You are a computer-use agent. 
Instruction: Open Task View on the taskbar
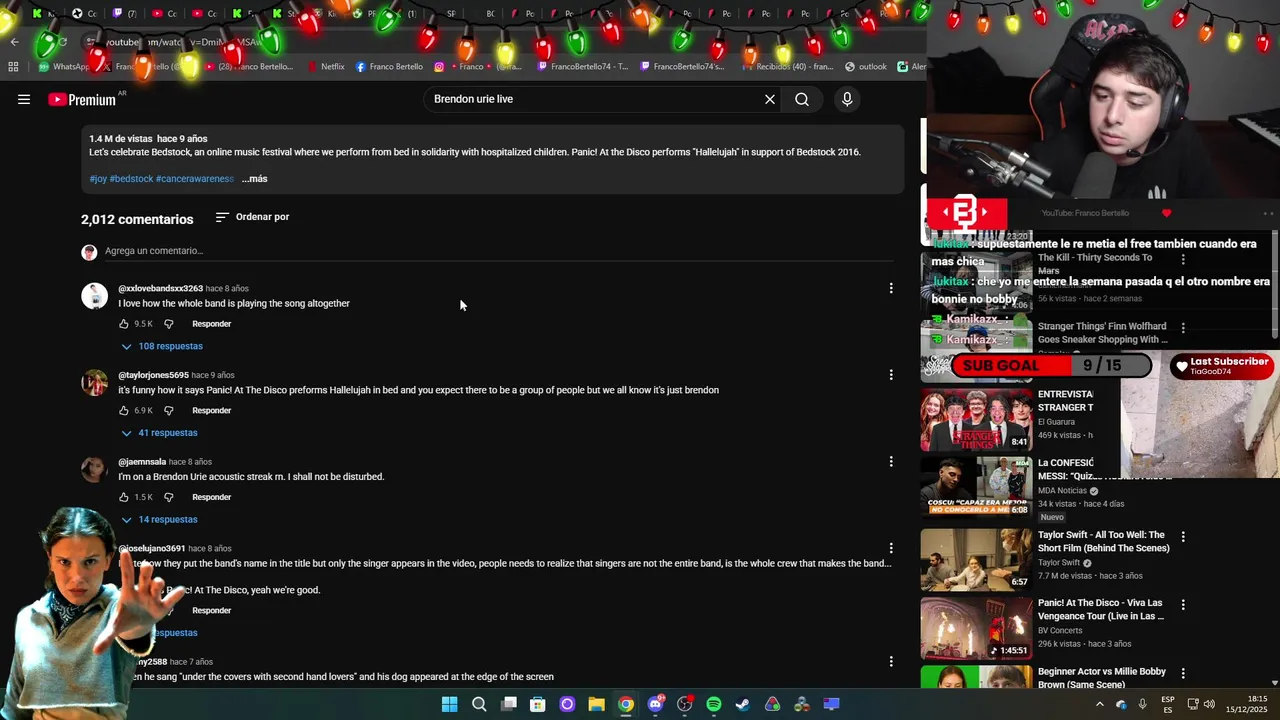[509, 704]
